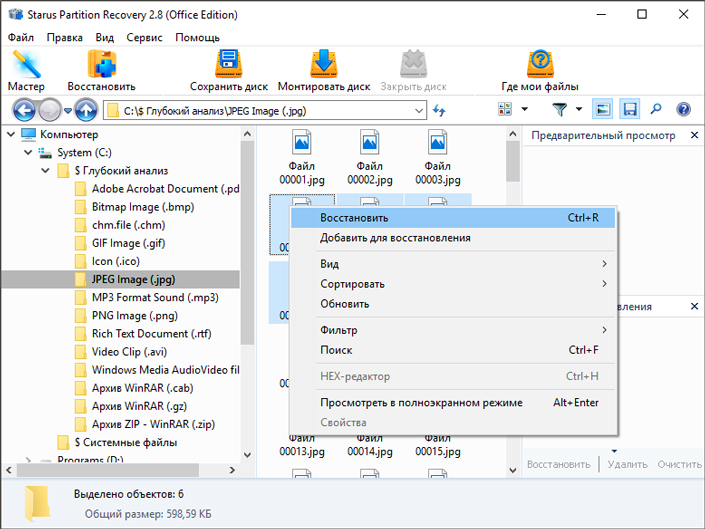
Task: Choose Обновить in the context menu
Action: (x=453, y=304)
